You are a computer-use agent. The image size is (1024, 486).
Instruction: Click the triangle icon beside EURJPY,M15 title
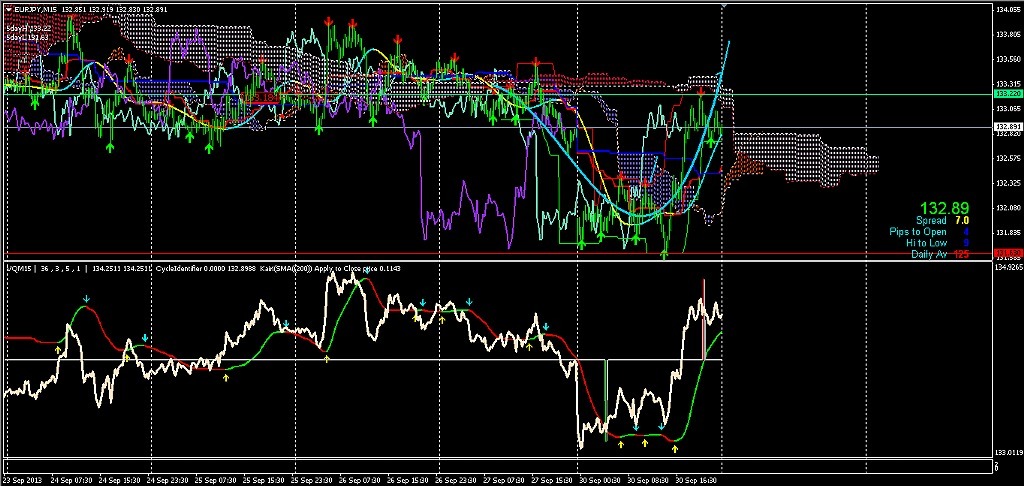pos(8,9)
